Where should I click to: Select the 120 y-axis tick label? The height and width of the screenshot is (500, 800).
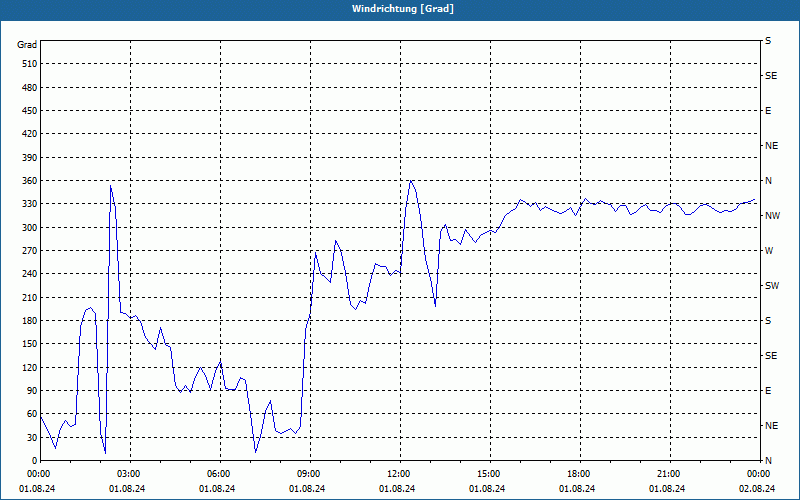pos(30,367)
